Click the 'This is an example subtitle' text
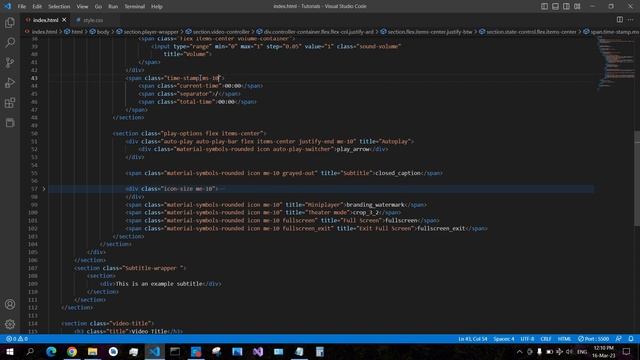 tap(159, 284)
